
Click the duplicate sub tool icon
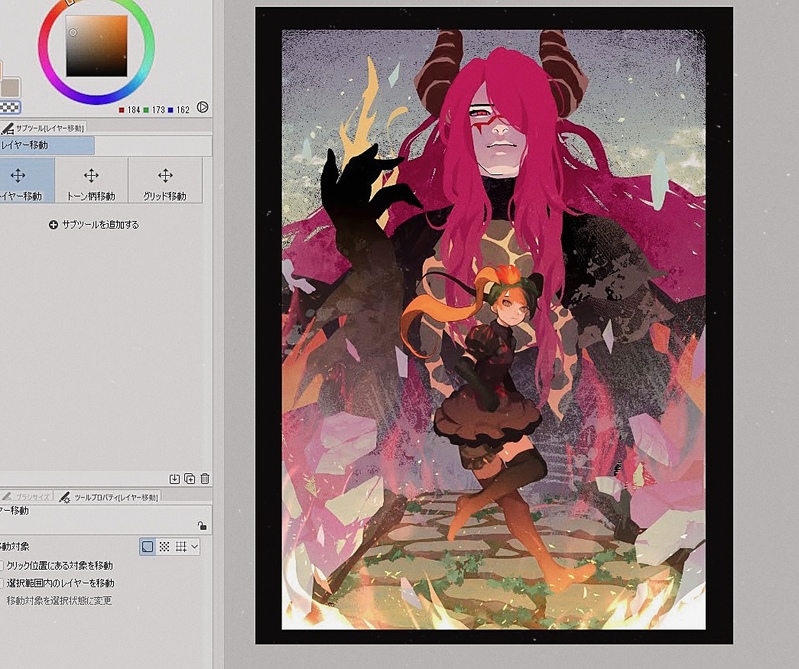pyautogui.click(x=190, y=478)
